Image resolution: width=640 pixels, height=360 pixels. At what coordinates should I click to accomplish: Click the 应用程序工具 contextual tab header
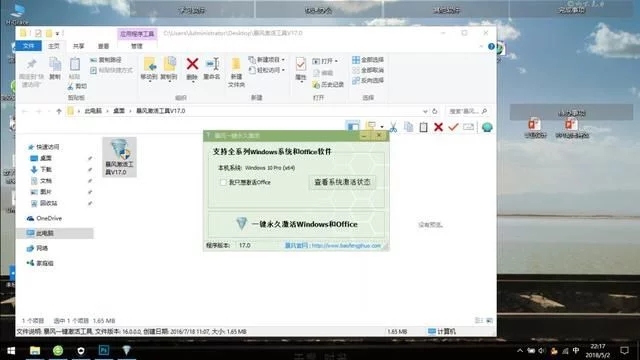click(137, 34)
